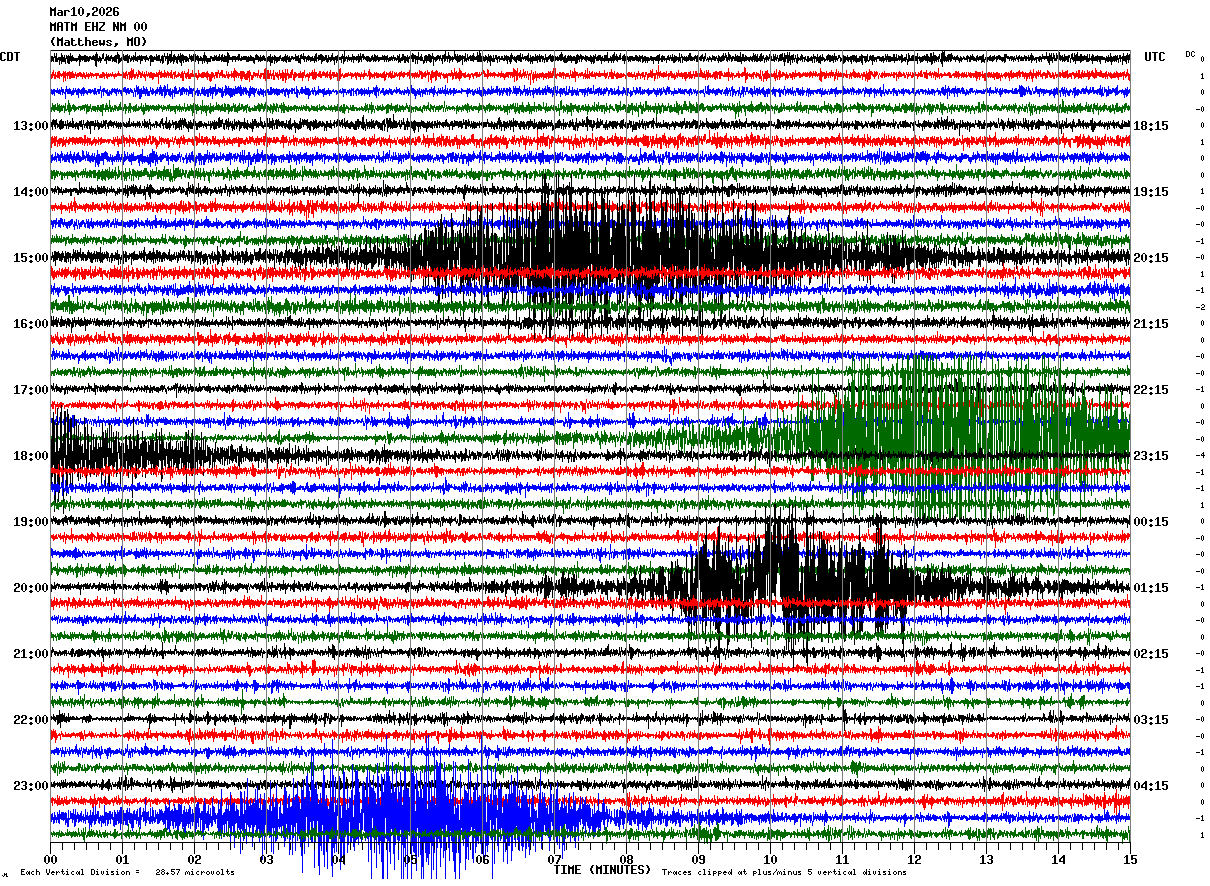Image resolution: width=1210 pixels, height=886 pixels.
Task: Select the 14:00 CDT row label
Action: pyautogui.click(x=31, y=192)
